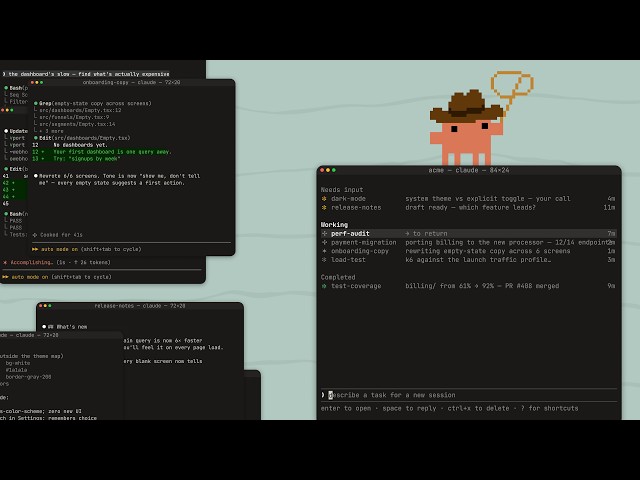Click 'border-gray-200' in the dark-mode window
The height and width of the screenshot is (480, 640).
[28, 377]
